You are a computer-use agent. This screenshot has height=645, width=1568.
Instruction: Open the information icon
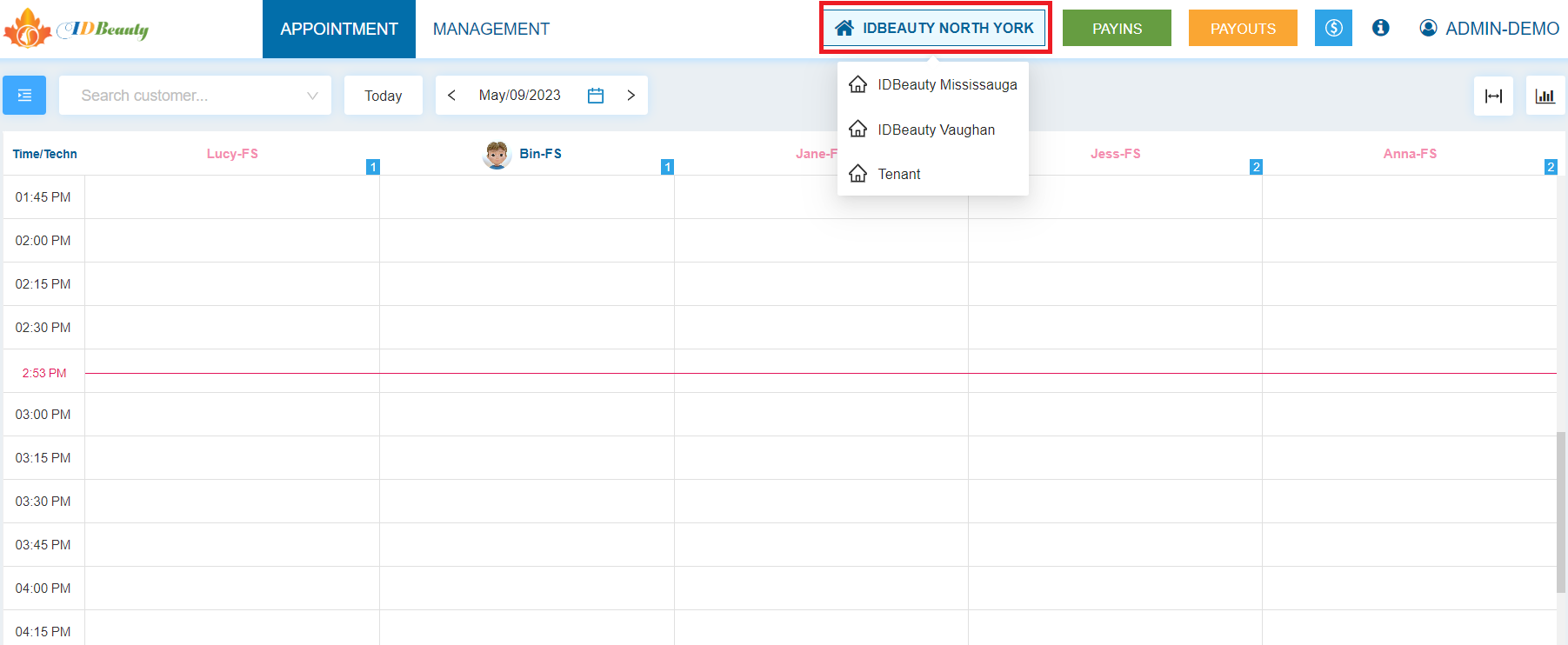point(1380,28)
